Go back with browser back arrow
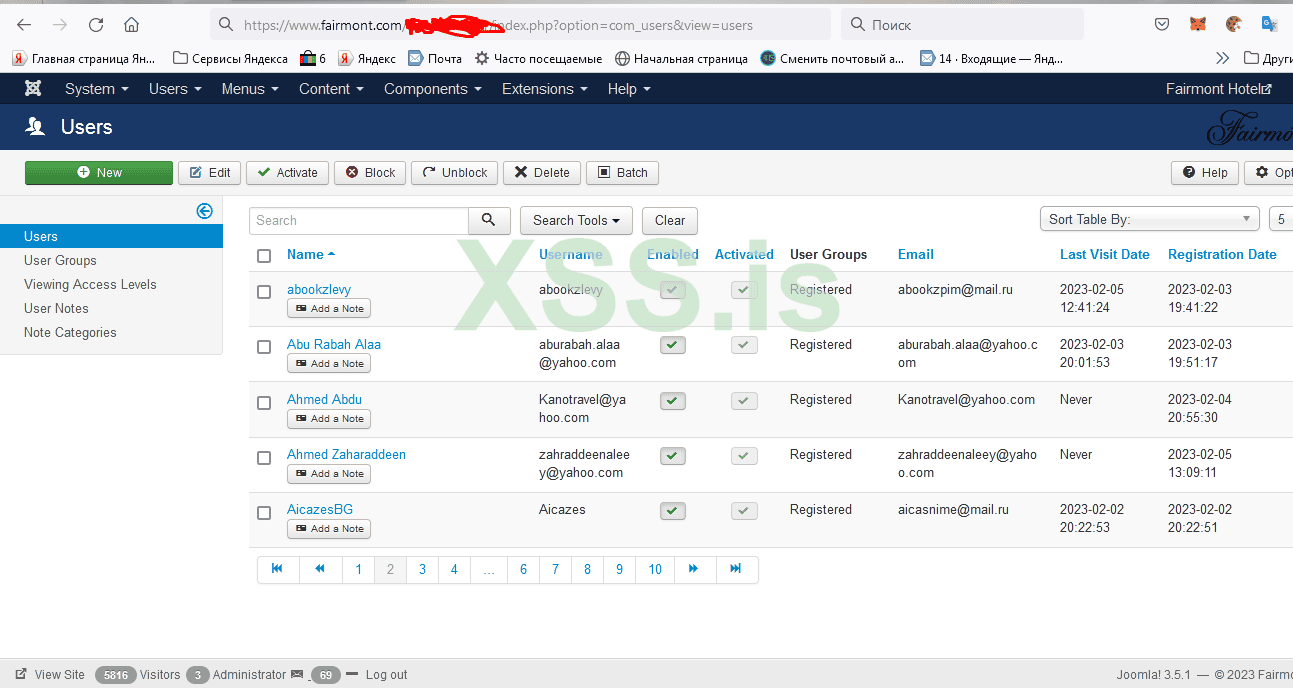Viewport: 1293px width, 688px height. pos(24,25)
